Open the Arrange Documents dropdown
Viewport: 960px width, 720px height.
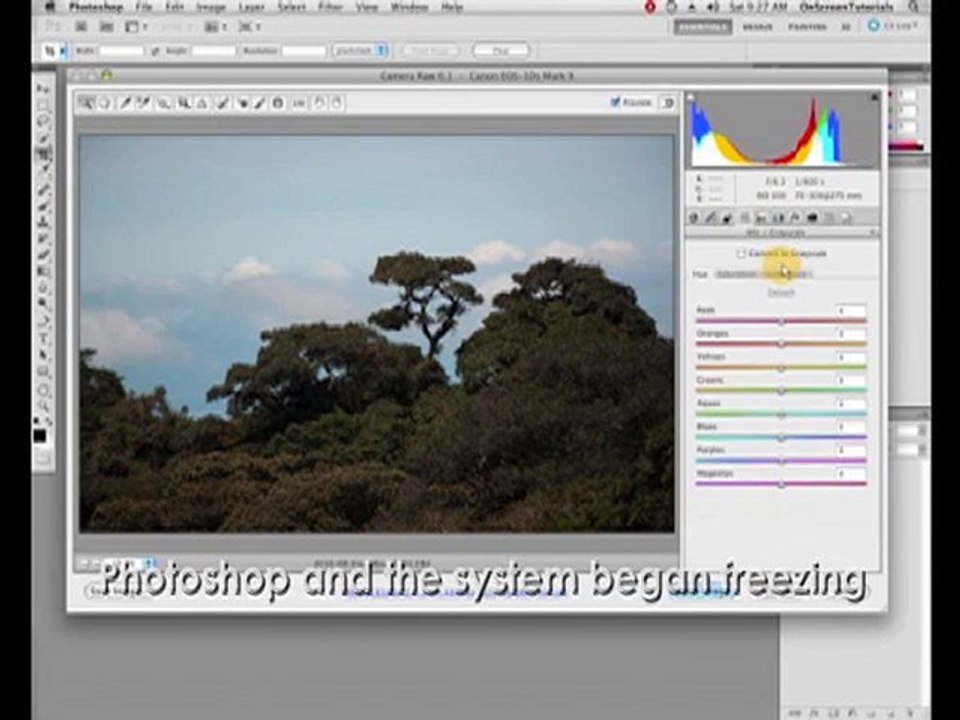point(215,27)
